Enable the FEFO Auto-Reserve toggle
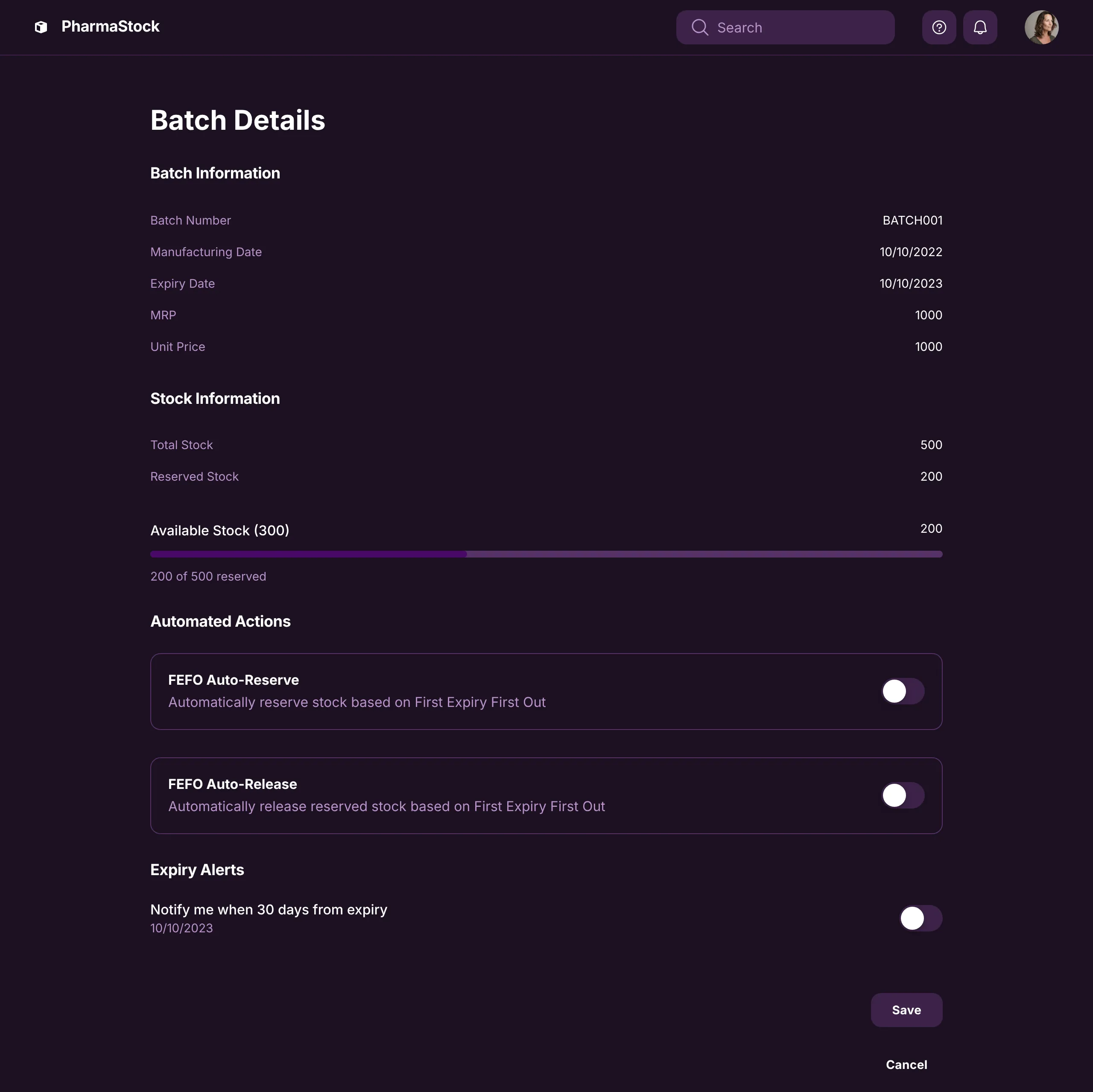 (902, 692)
